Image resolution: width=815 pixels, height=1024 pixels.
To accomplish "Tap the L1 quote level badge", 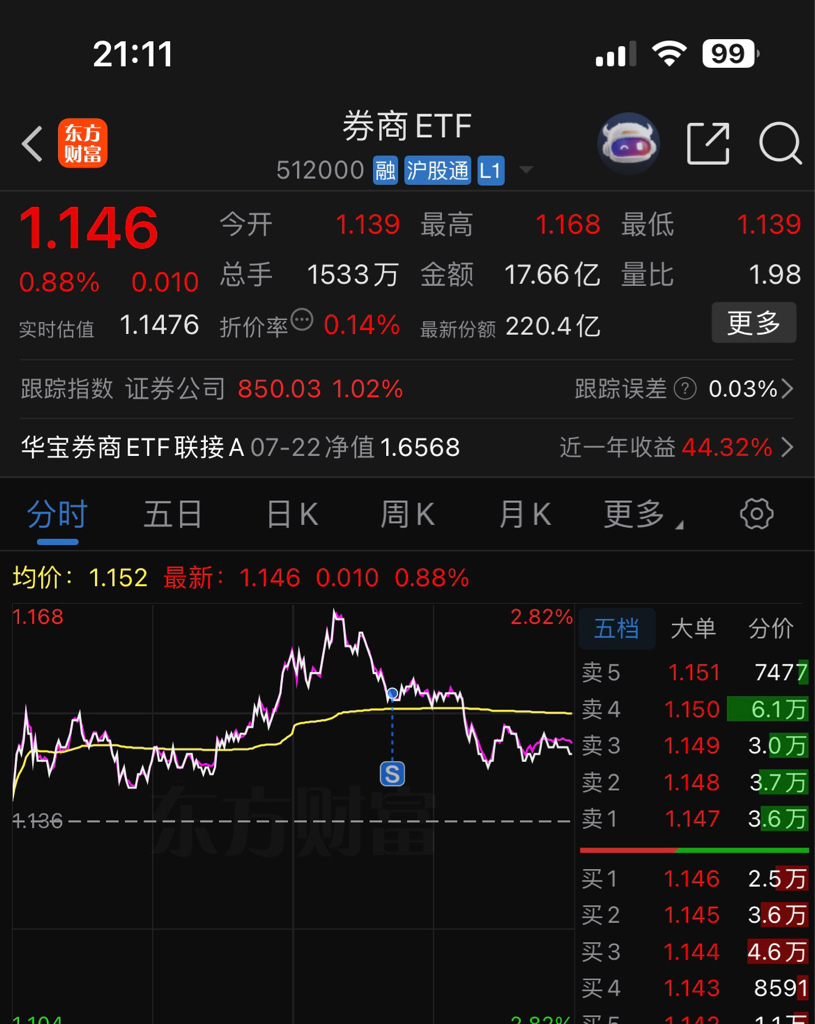I will (490, 171).
